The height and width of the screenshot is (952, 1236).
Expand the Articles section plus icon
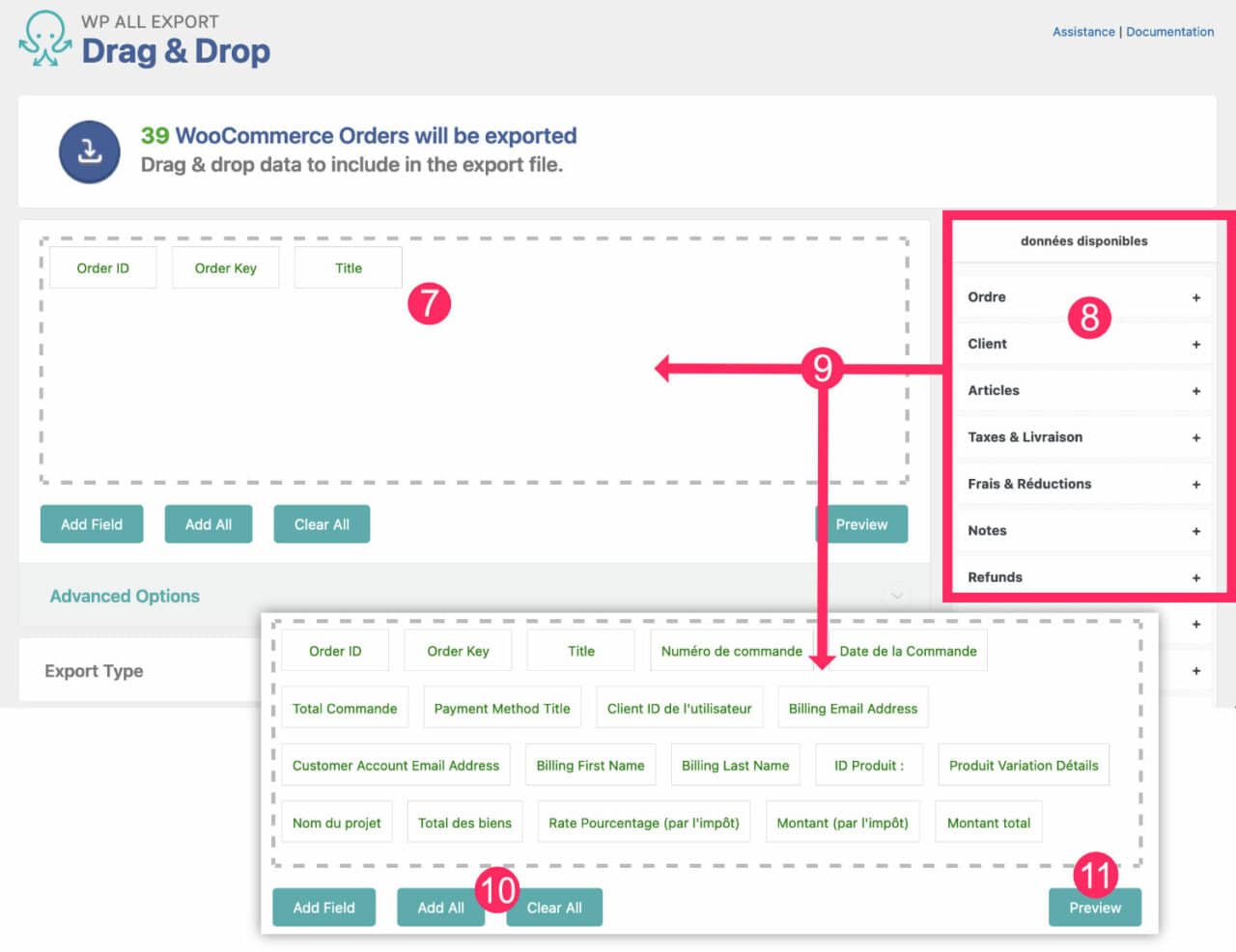pos(1195,391)
